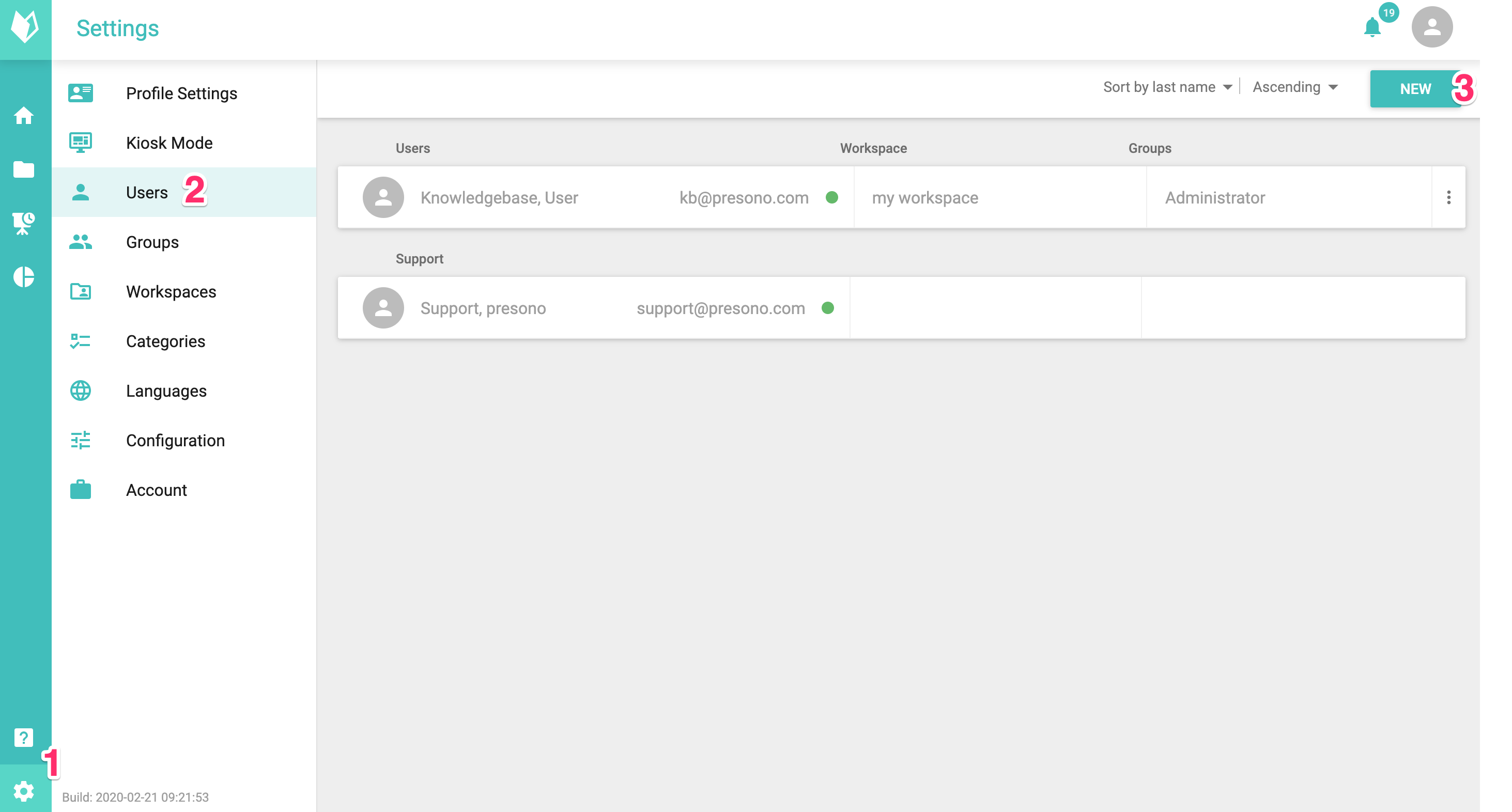Open presentation analytics easel icon

tap(23, 223)
